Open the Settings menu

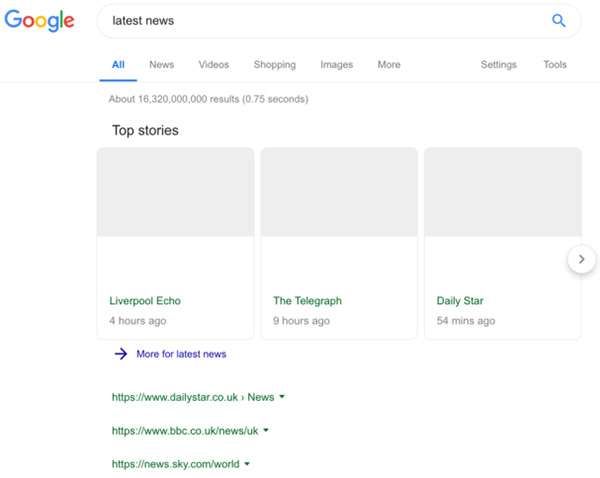[498, 65]
